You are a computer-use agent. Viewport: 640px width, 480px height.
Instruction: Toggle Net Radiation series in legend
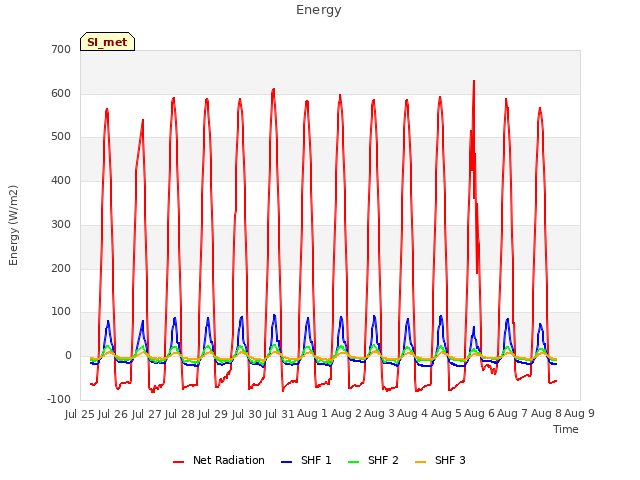[x=219, y=460]
